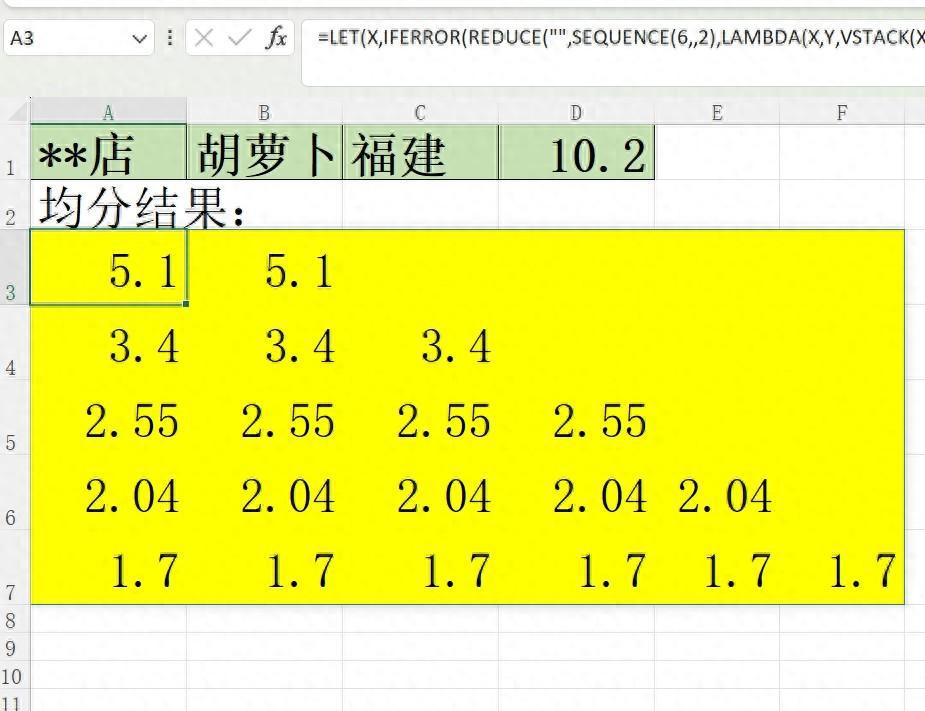Select row 10 header
The height and width of the screenshot is (711, 925).
(x=15, y=674)
